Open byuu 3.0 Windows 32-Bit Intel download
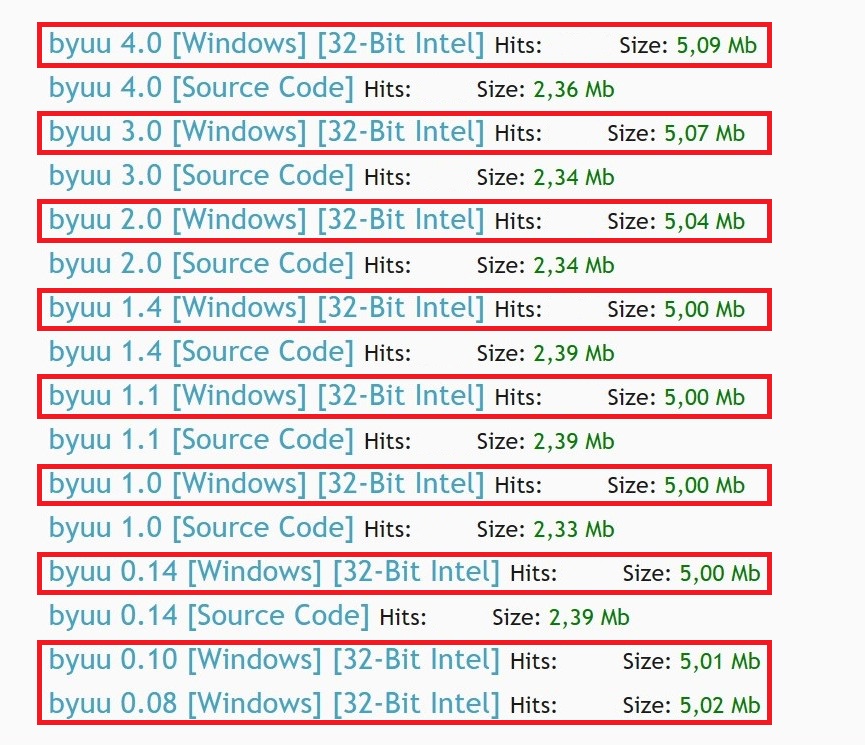The height and width of the screenshot is (745, 865). 266,132
